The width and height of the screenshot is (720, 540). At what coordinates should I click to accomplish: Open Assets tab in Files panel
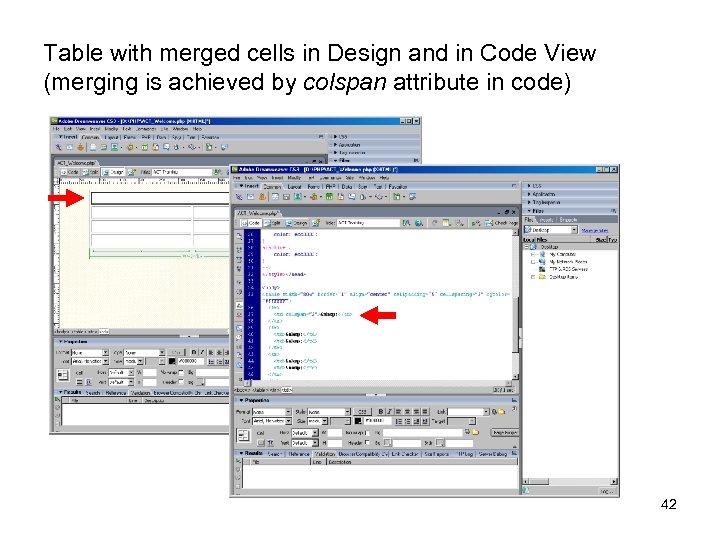coord(547,219)
